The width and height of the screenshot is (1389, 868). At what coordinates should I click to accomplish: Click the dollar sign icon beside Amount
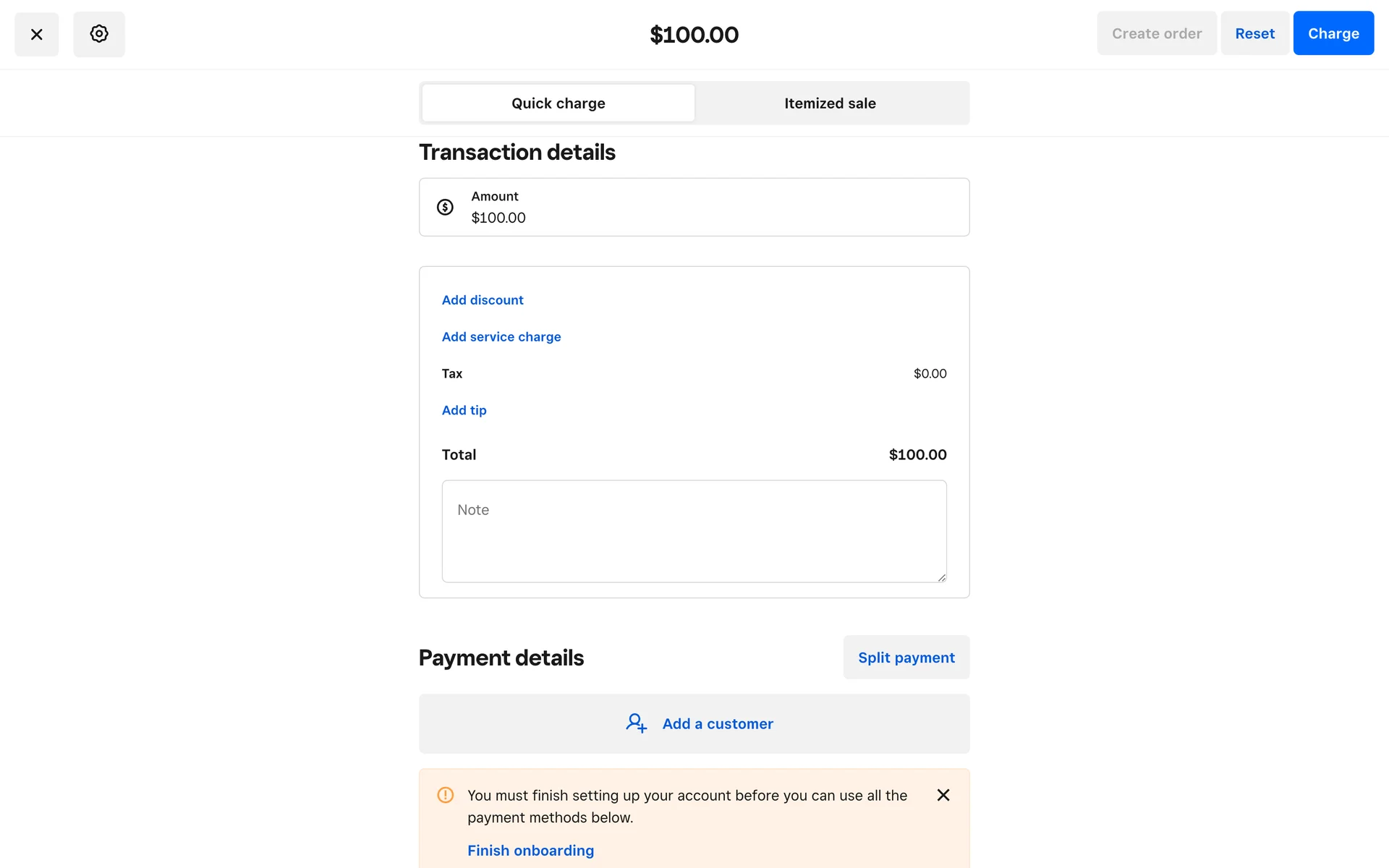(445, 208)
